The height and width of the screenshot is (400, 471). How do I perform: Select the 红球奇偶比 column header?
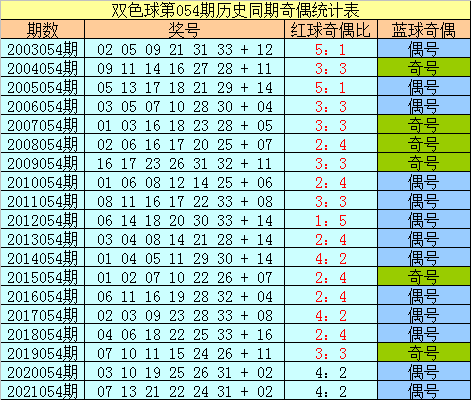tap(331, 30)
